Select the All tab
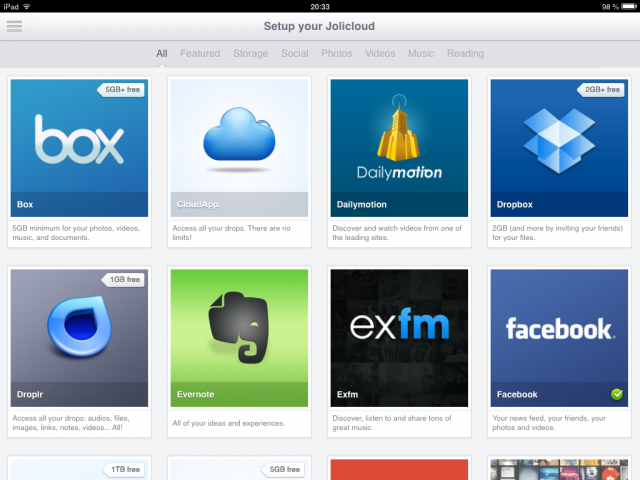Screen dimensions: 640x480 pos(162,53)
